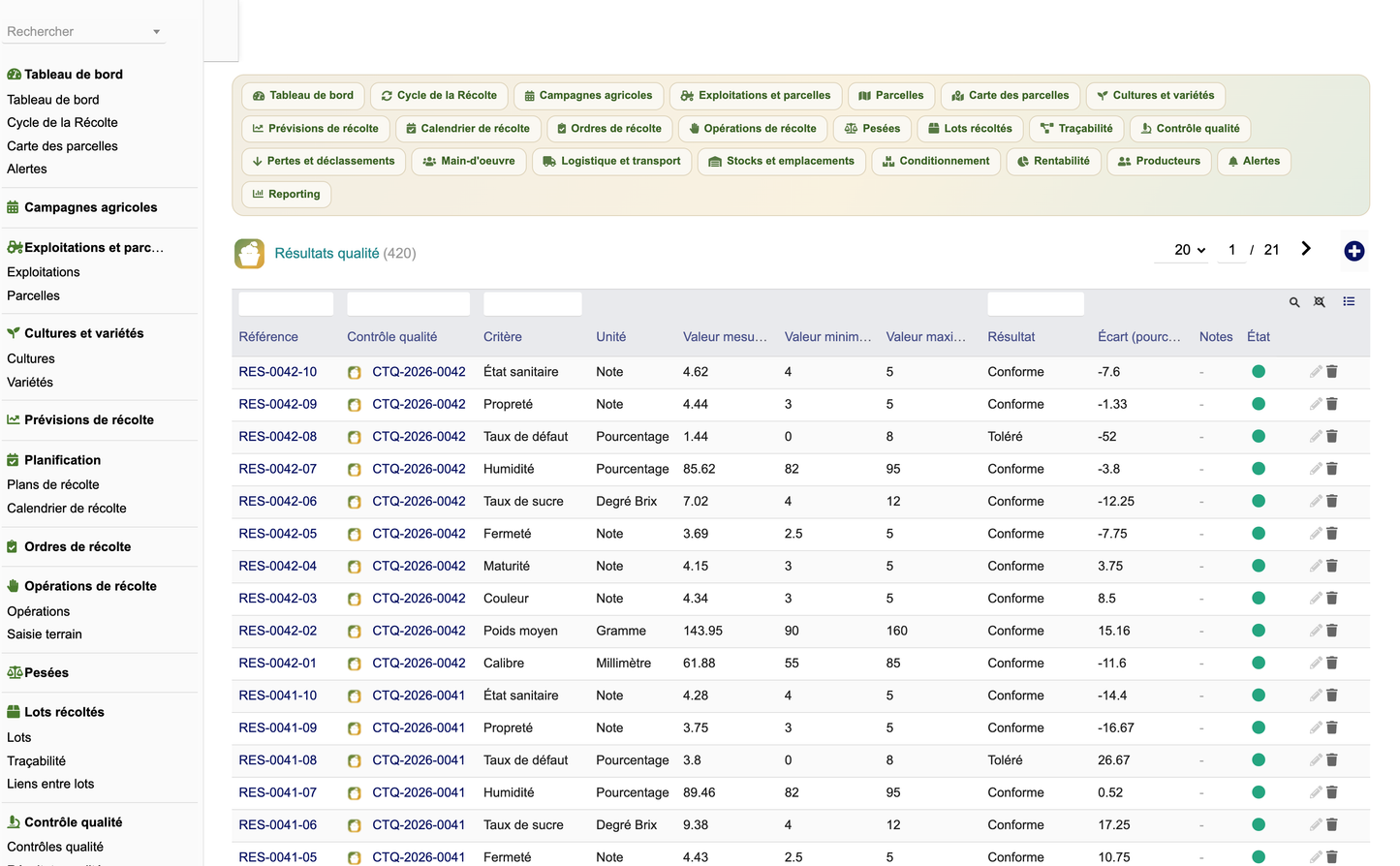The image size is (1400, 866).
Task: Open the Rentabilité tab
Action: [1053, 162]
